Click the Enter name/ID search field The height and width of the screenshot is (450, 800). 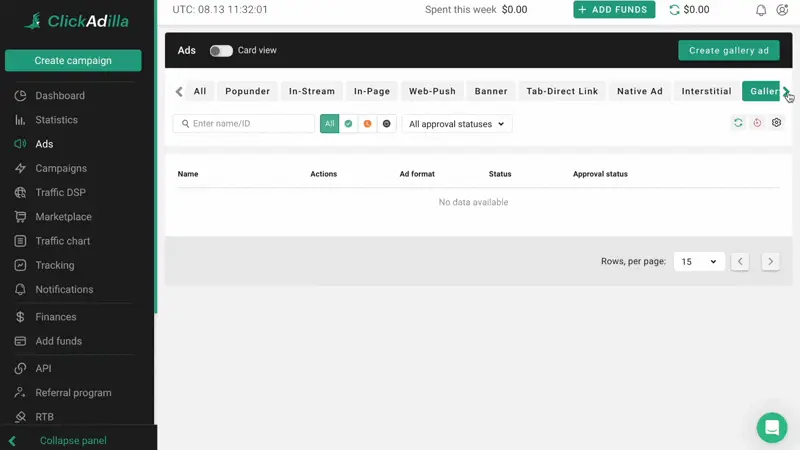tap(250, 124)
